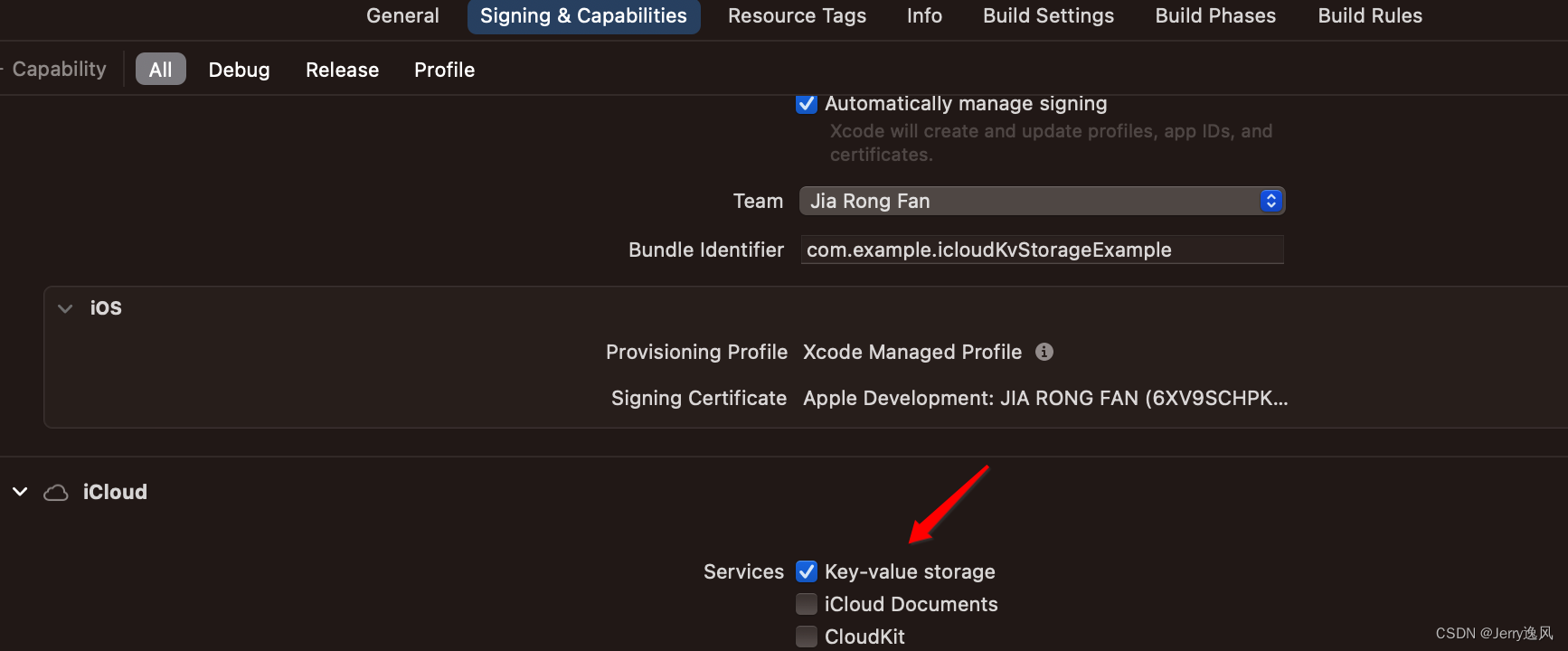The height and width of the screenshot is (651, 1568).
Task: Click the Bundle Identifier field
Action: pyautogui.click(x=1042, y=250)
